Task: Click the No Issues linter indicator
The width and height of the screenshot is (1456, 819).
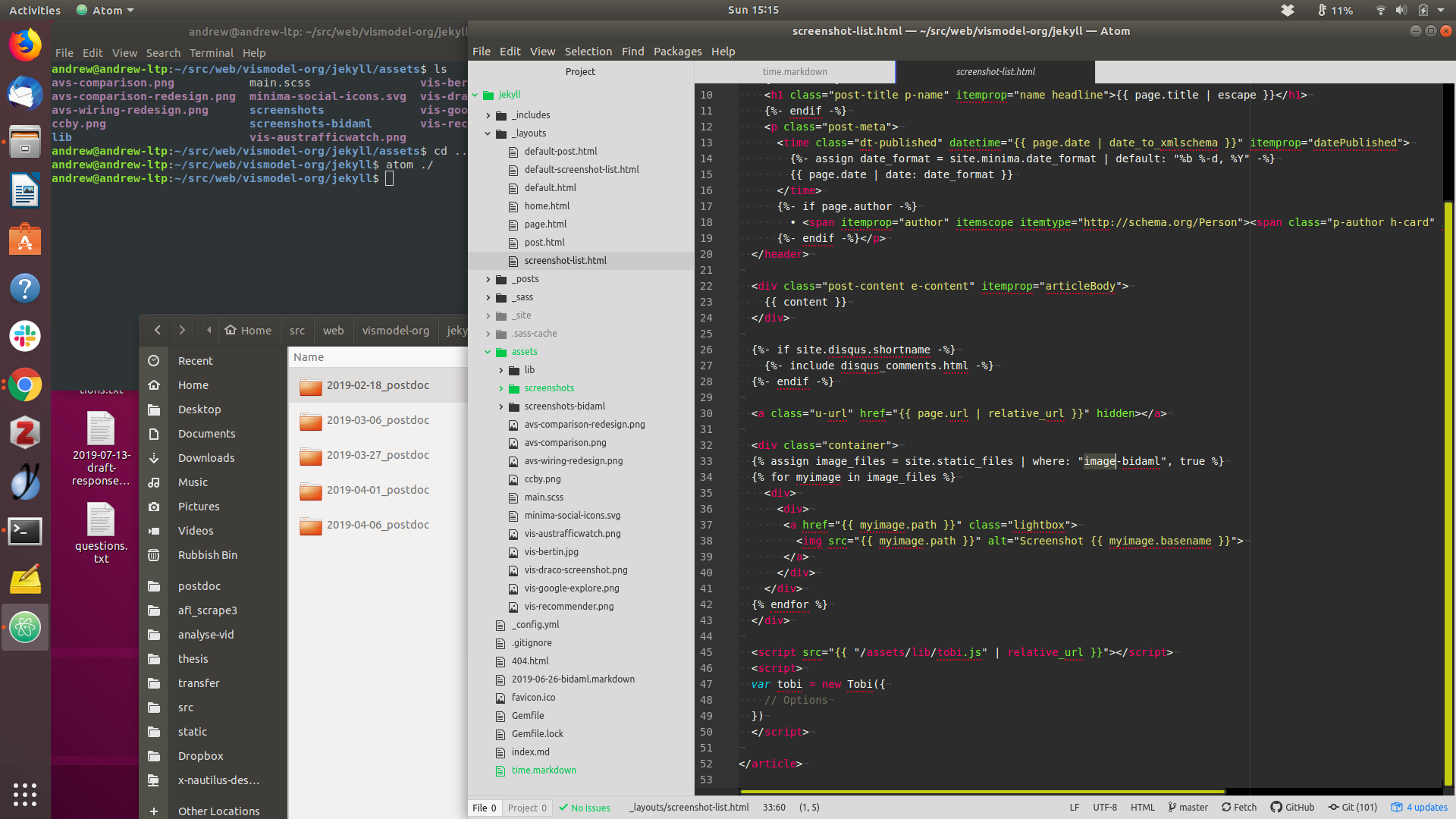Action: click(585, 808)
